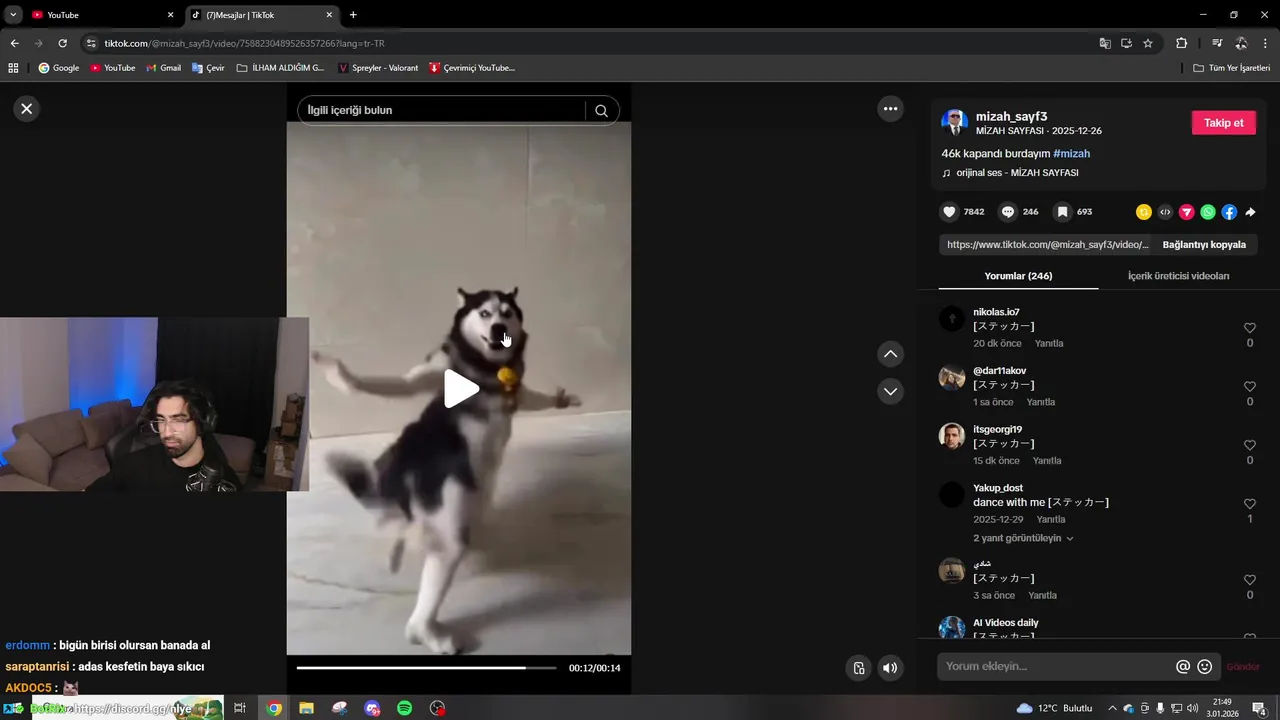The height and width of the screenshot is (720, 1280).
Task: Switch to Yorumlar (246) tab
Action: tap(1018, 276)
